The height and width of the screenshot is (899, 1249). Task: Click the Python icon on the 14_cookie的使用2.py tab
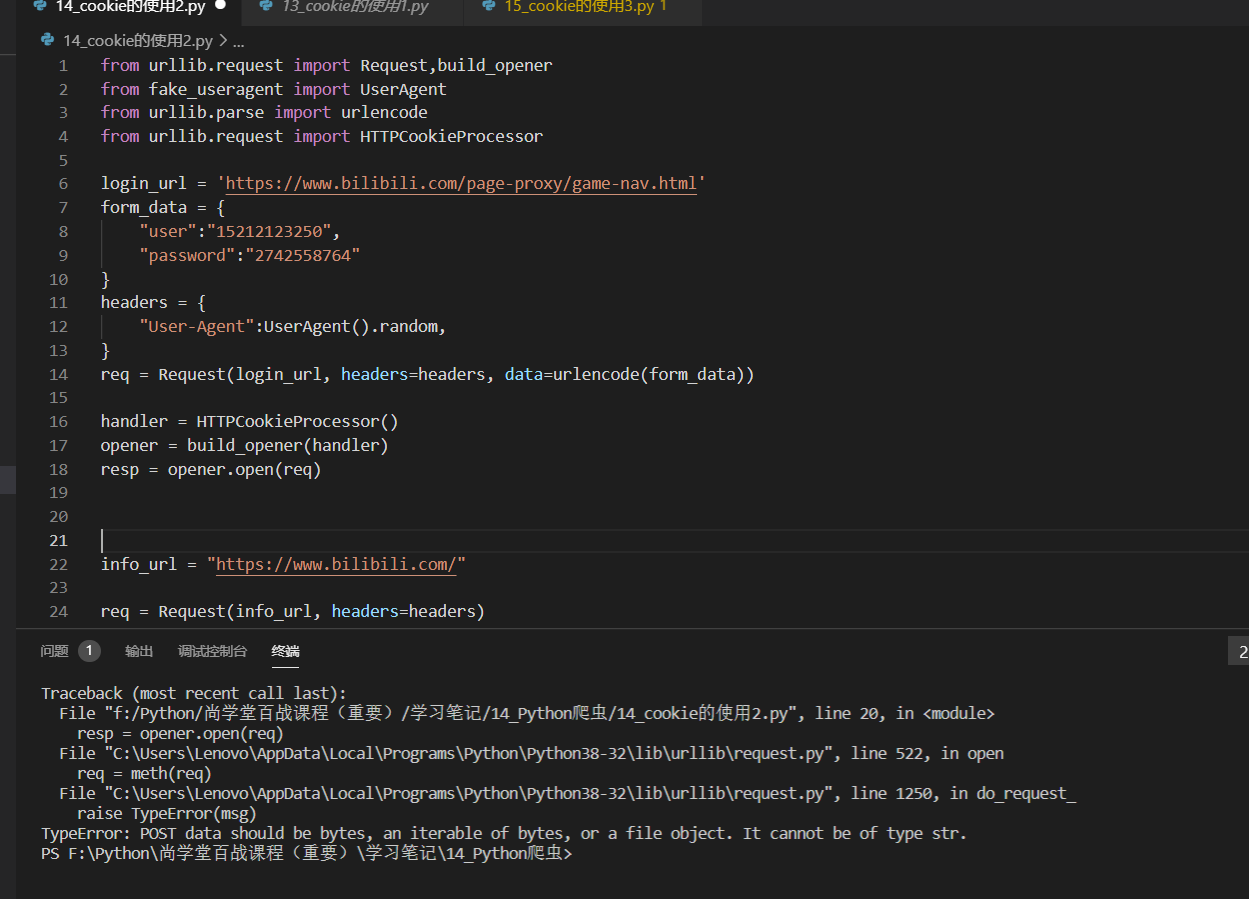pyautogui.click(x=40, y=6)
